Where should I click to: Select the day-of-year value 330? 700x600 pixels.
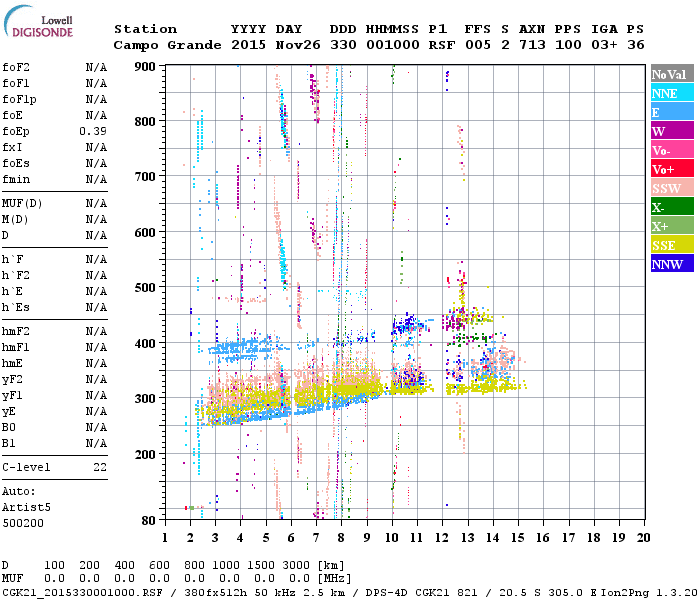(343, 45)
